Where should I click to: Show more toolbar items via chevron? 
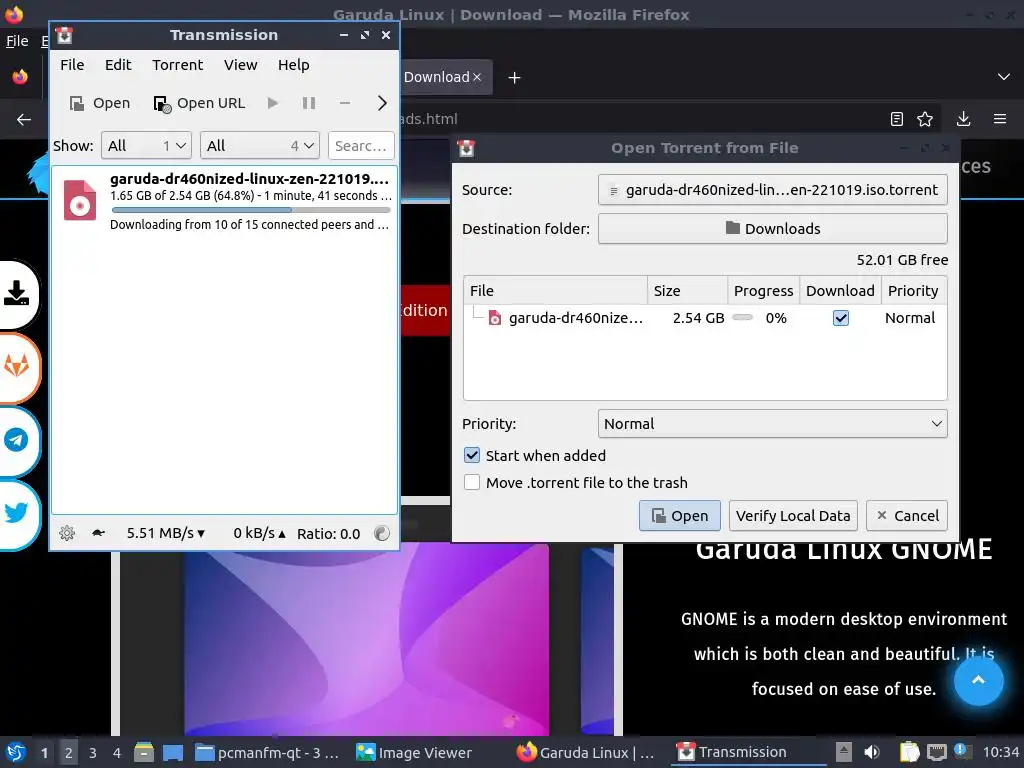382,103
